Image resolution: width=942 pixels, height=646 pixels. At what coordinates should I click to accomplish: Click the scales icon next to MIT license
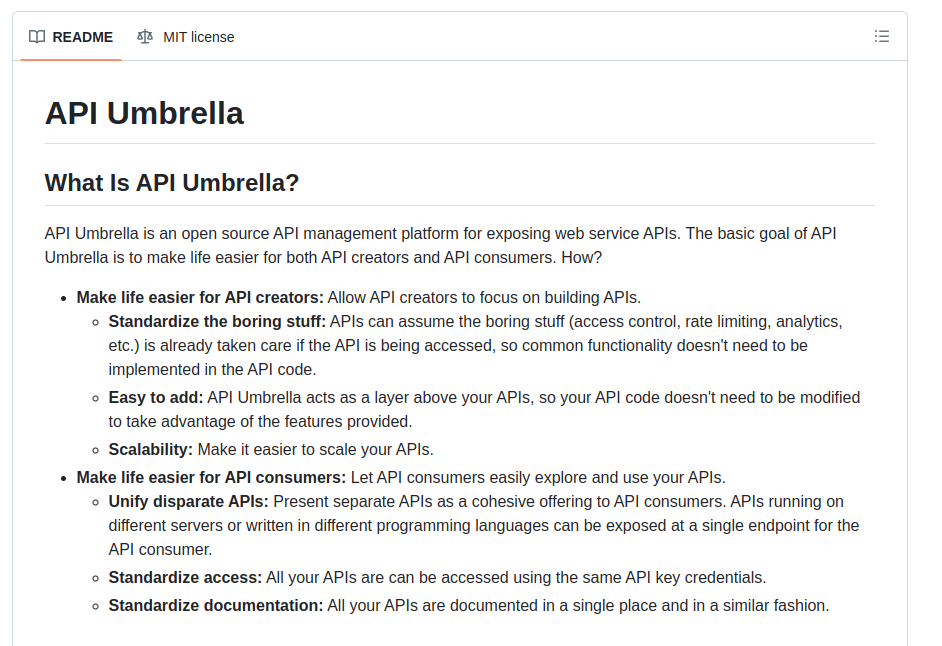145,36
